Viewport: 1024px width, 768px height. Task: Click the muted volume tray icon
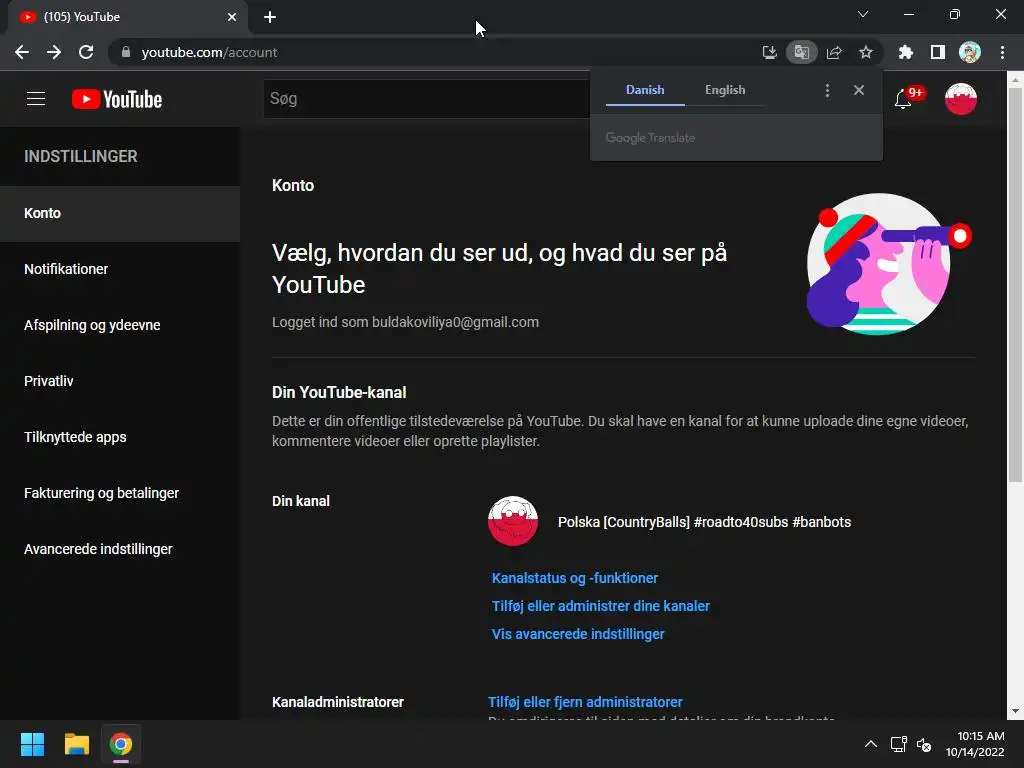point(923,744)
